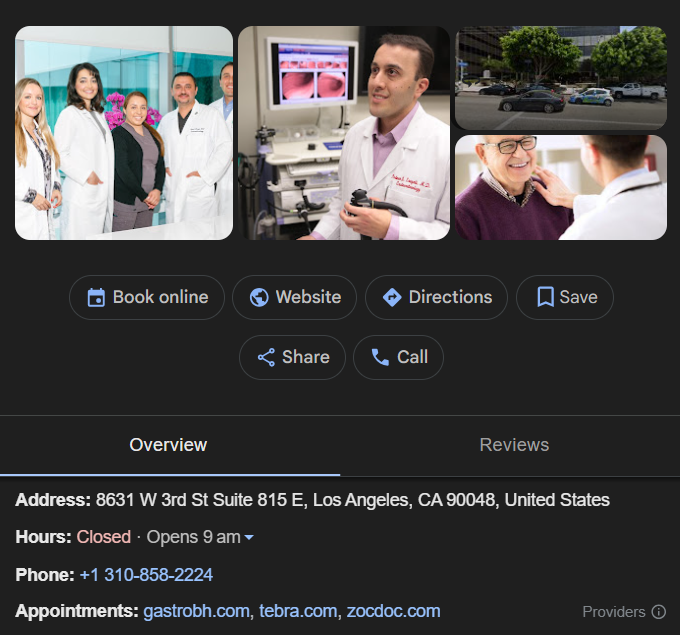The height and width of the screenshot is (635, 680).
Task: View the smiling elderly patient photo
Action: (560, 188)
